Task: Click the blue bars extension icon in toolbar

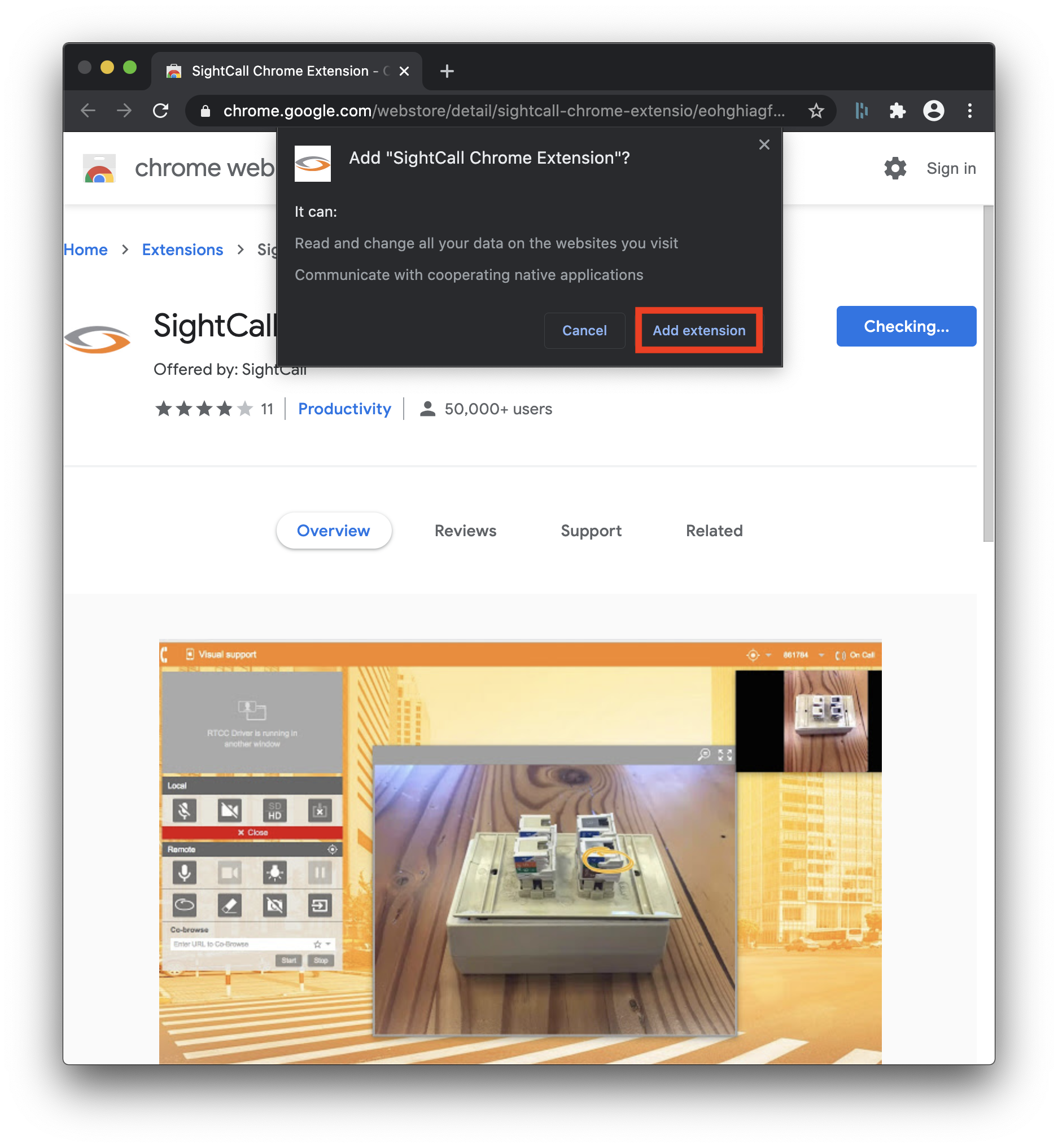Action: [861, 111]
